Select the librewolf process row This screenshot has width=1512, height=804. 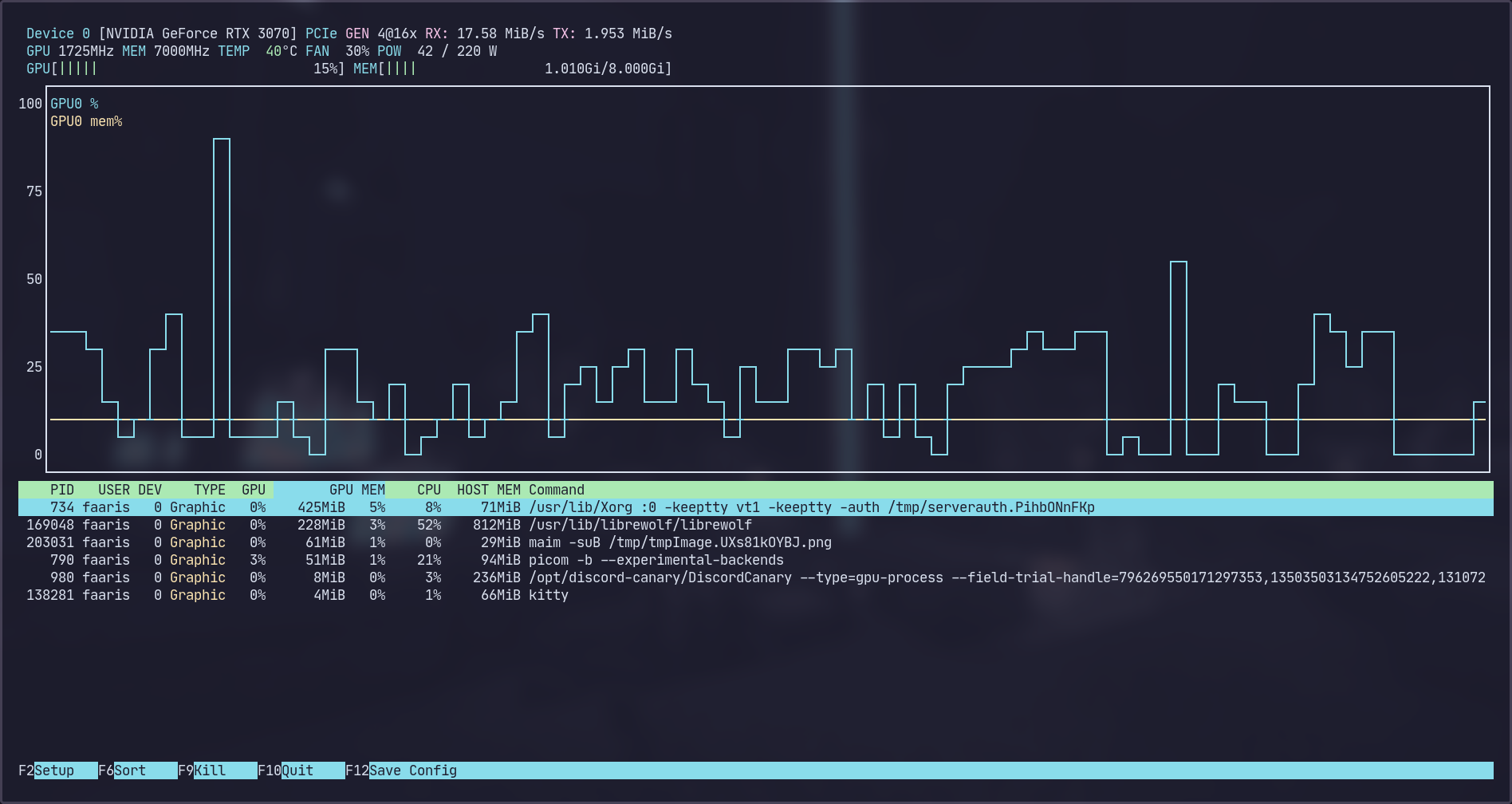(756, 525)
